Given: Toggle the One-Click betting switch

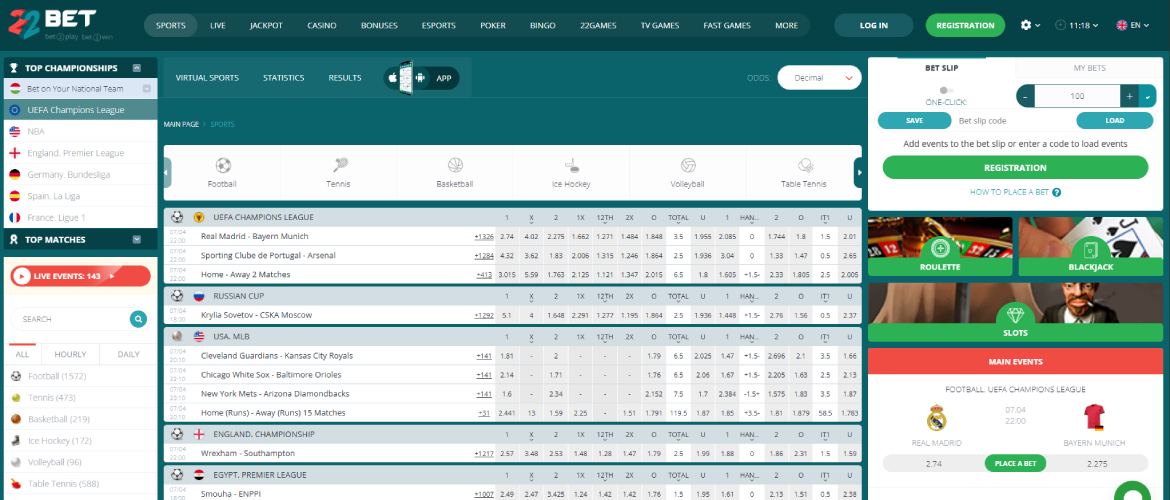Looking at the screenshot, I should [x=946, y=90].
